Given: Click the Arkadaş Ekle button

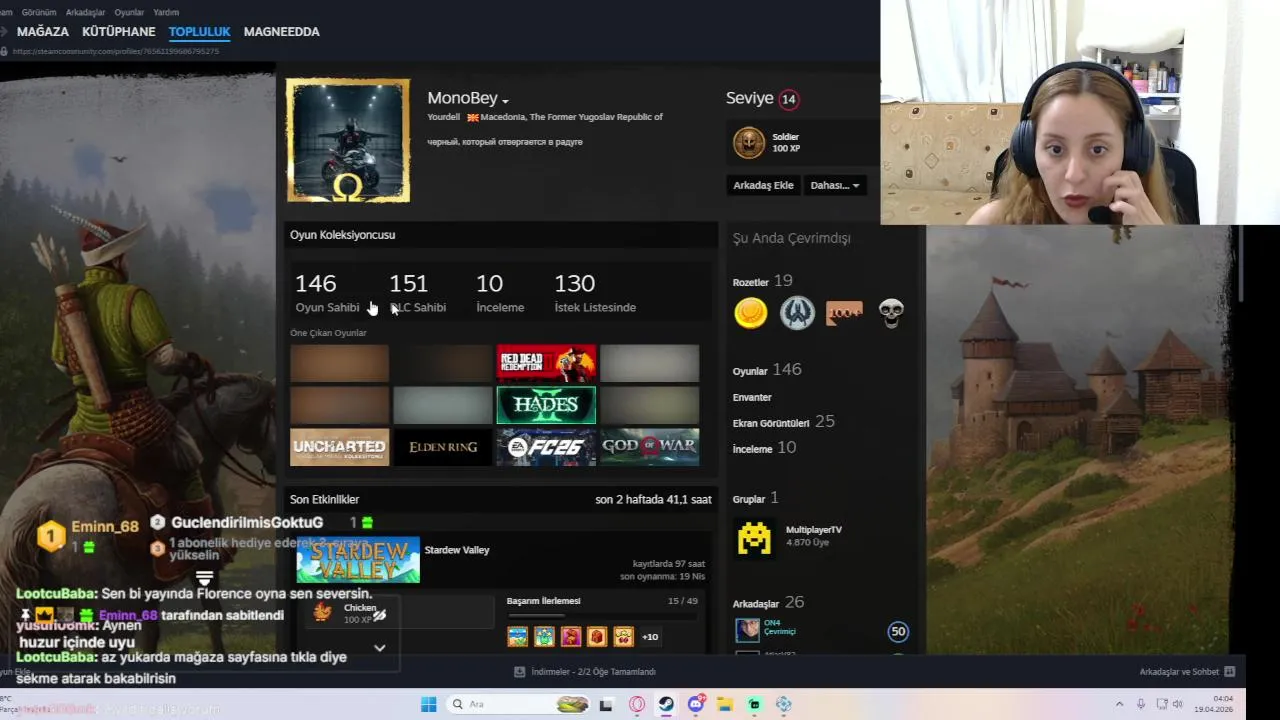Looking at the screenshot, I should tap(763, 185).
